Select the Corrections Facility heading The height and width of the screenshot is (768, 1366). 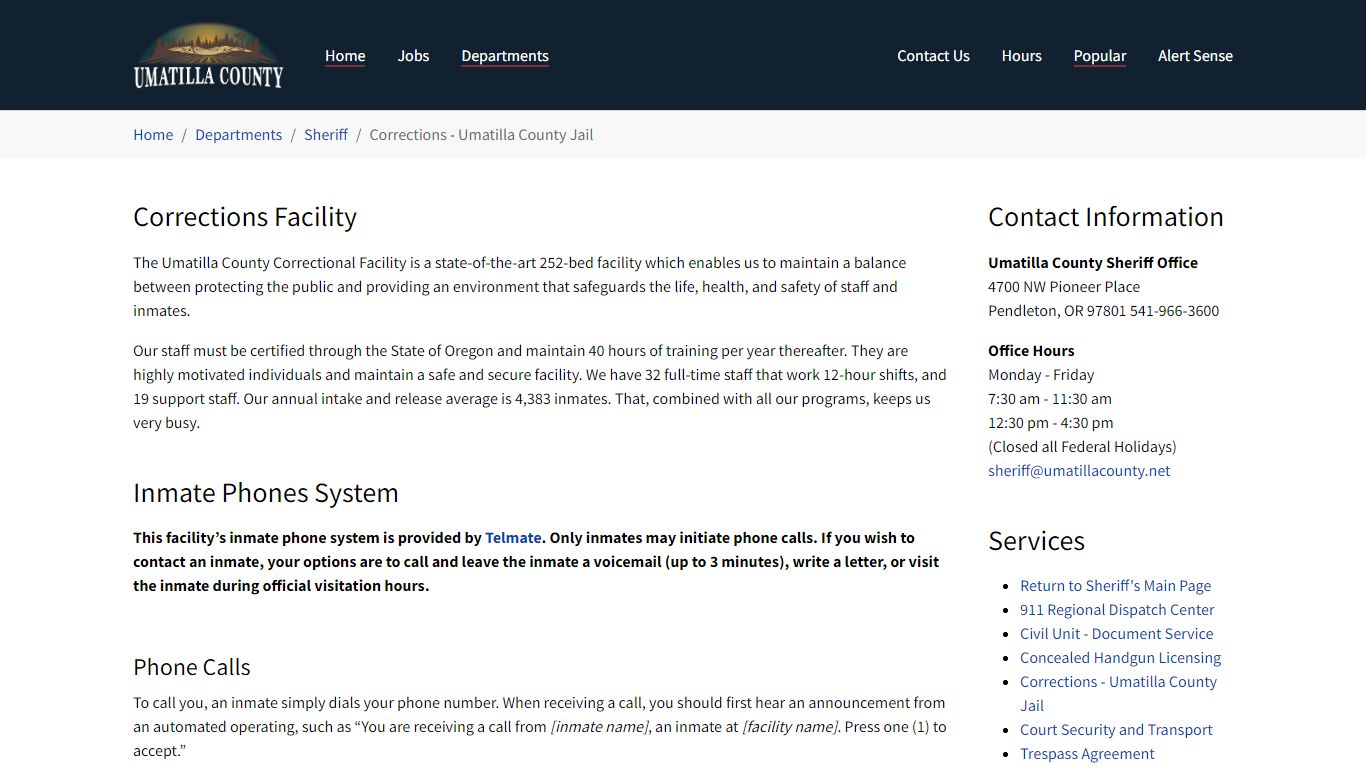(x=245, y=217)
